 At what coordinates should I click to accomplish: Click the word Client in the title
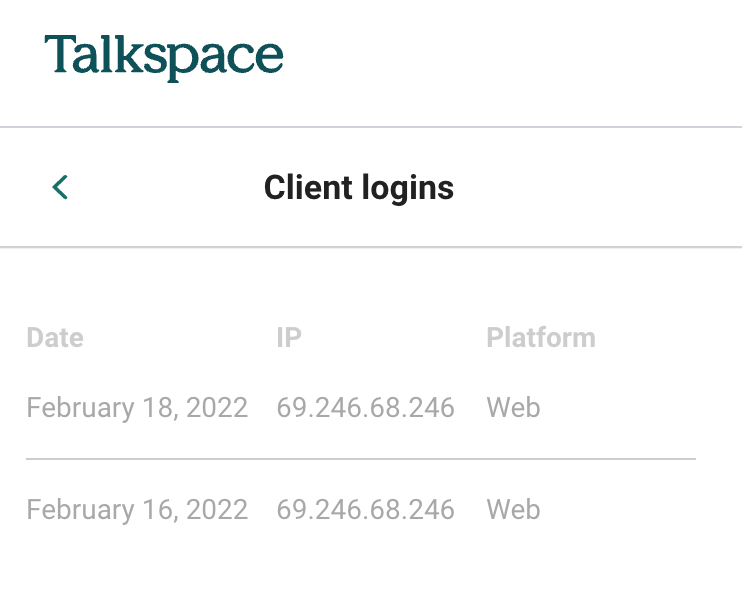tap(308, 187)
